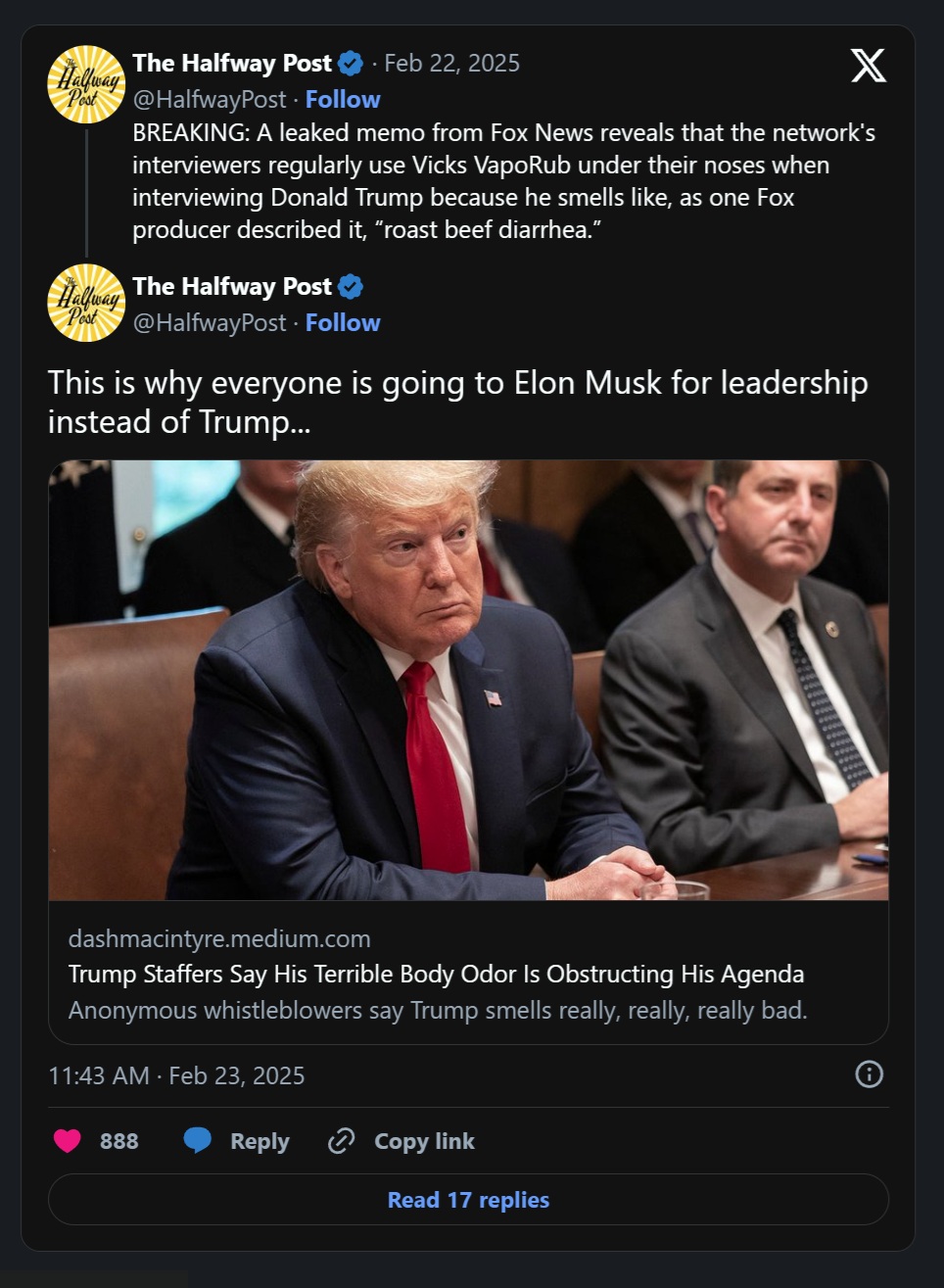
Task: Click the Halfway Post avatar above the Elon Musk tweet
Action: [x=86, y=303]
